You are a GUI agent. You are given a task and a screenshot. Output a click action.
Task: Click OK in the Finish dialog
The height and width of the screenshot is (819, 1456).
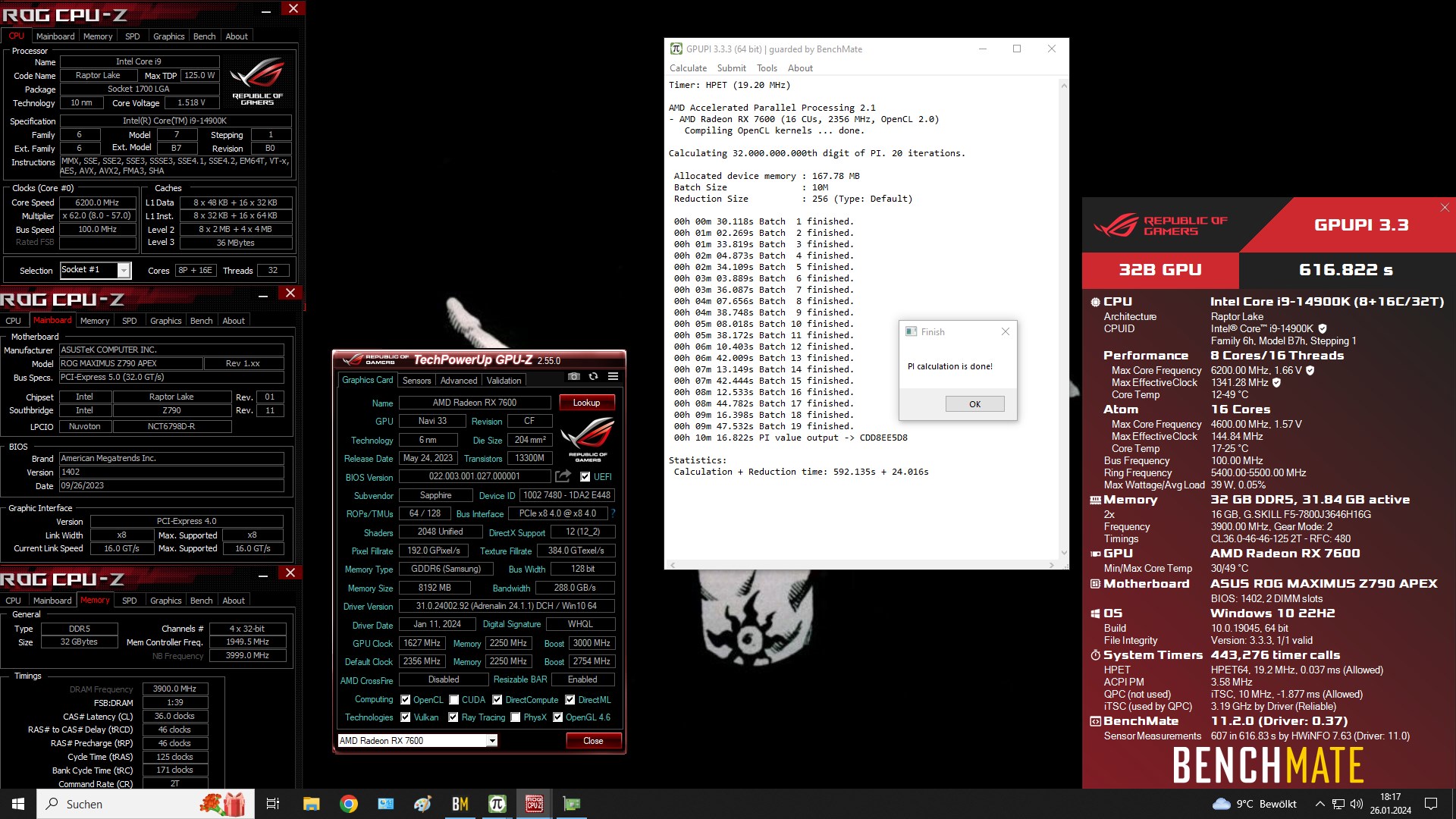974,404
